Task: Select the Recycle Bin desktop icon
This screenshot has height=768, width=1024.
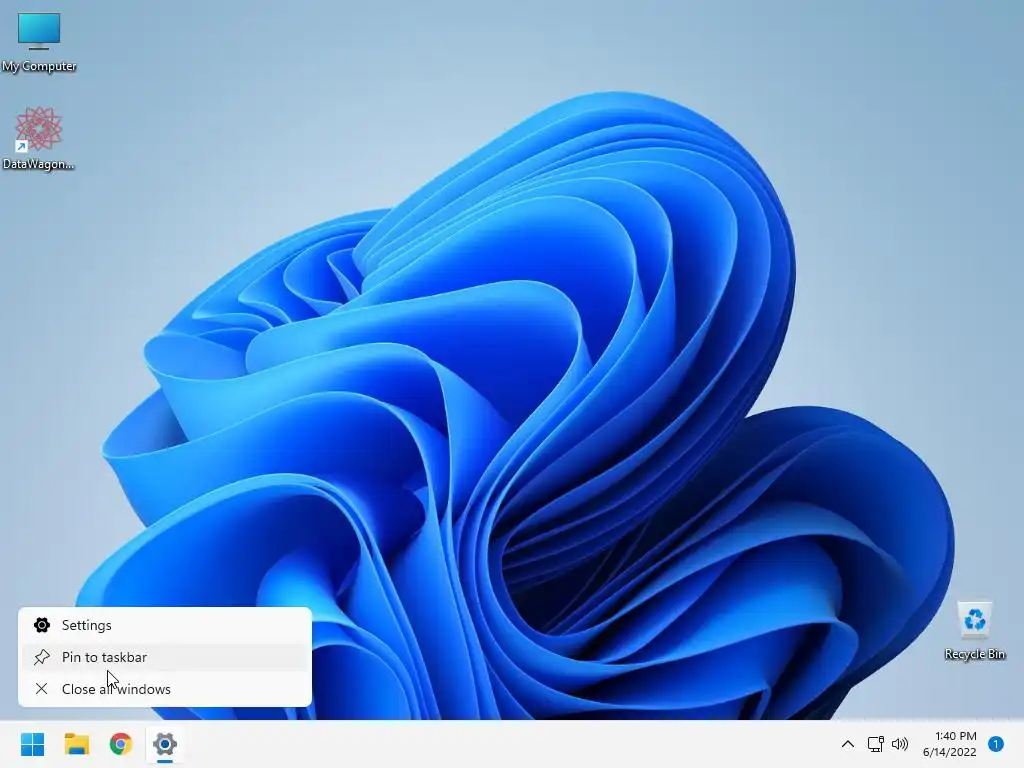Action: (974, 630)
